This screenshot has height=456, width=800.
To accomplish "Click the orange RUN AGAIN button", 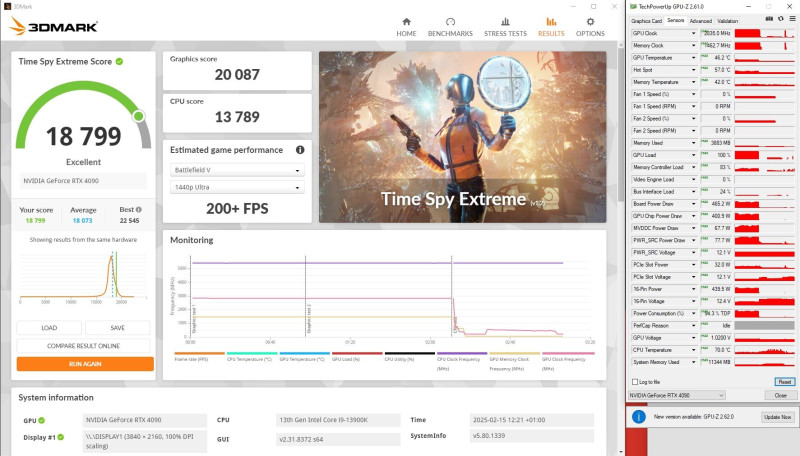I will coord(85,364).
